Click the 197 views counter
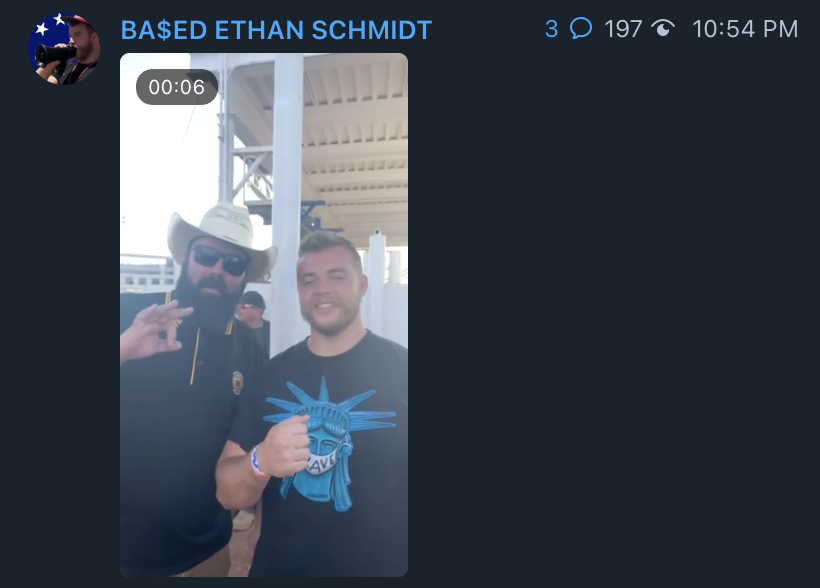 click(x=623, y=29)
